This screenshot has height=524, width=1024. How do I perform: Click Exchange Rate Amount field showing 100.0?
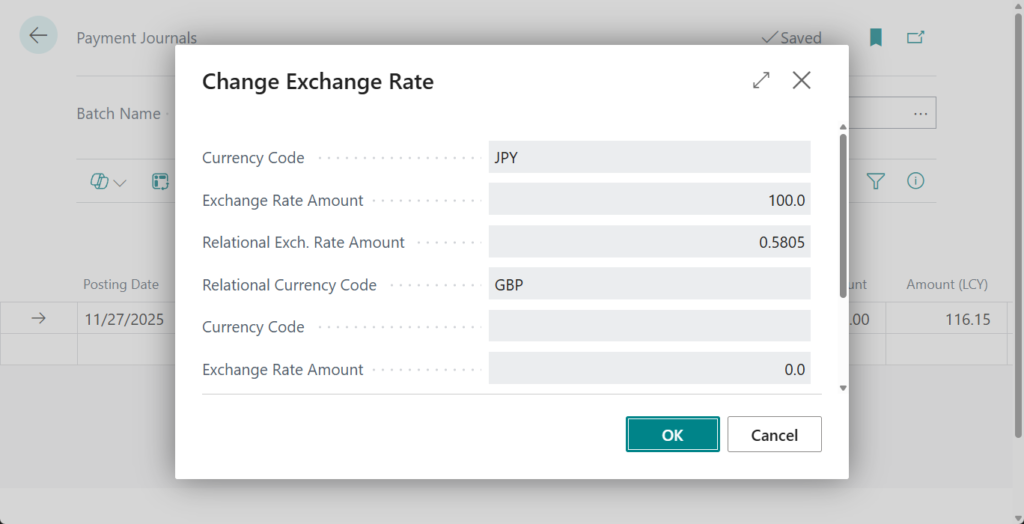tap(649, 200)
